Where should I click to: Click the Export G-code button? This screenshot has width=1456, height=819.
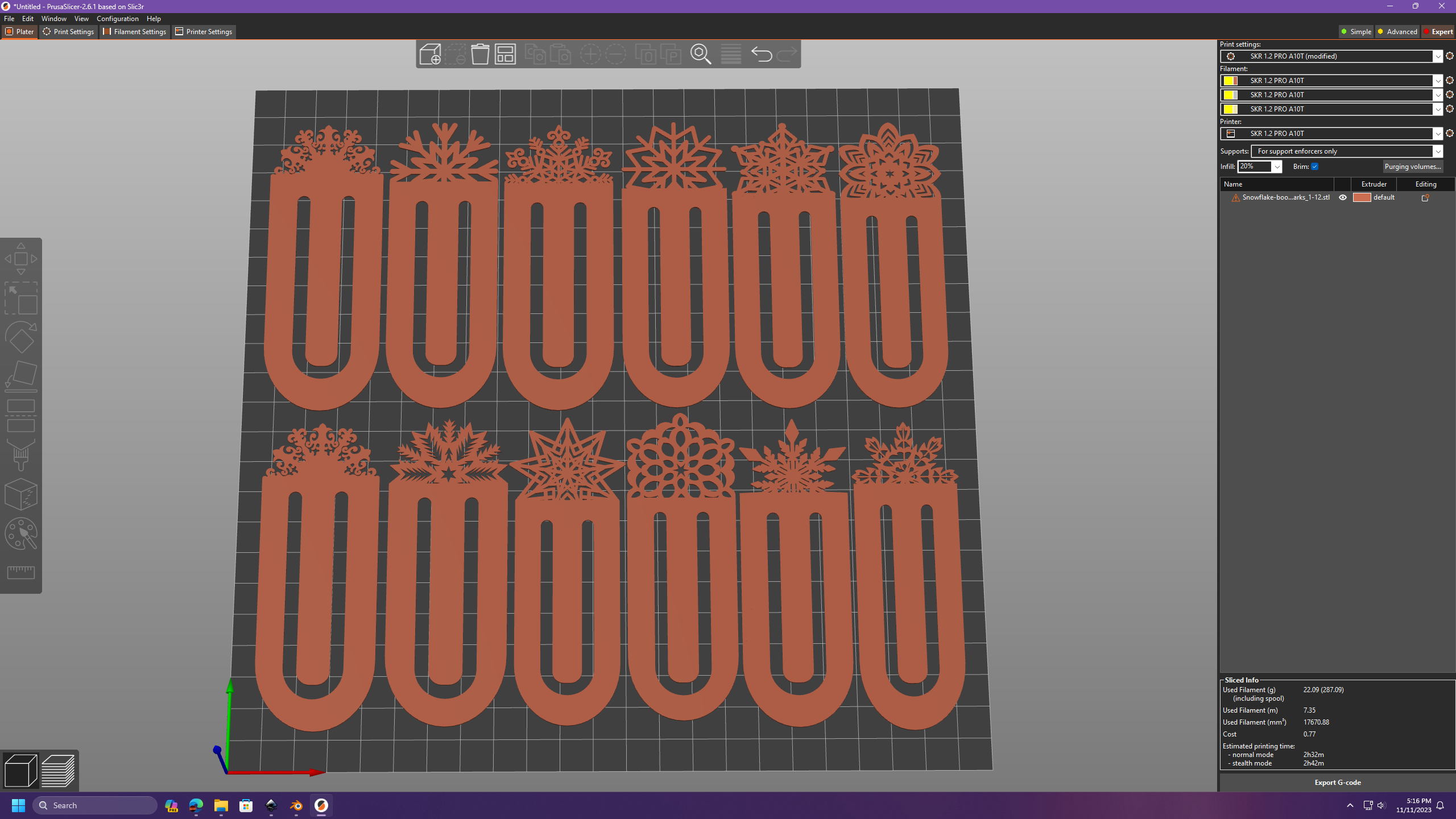coord(1337,783)
